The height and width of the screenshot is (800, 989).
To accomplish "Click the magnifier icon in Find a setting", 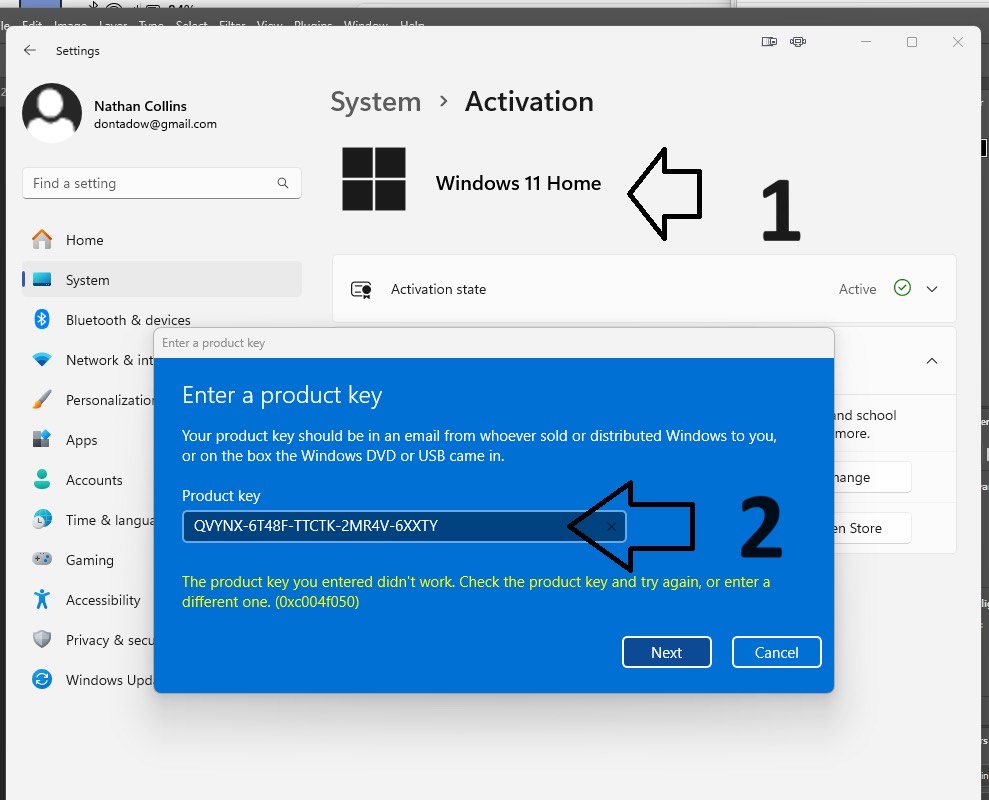I will point(283,183).
